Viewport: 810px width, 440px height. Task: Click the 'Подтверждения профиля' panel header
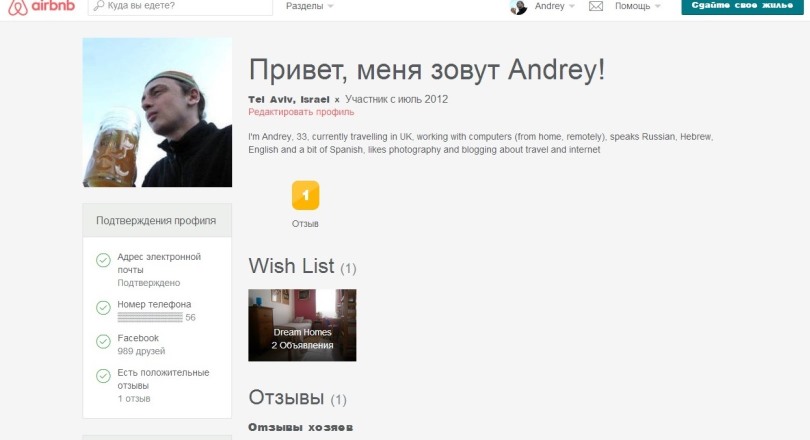157,221
